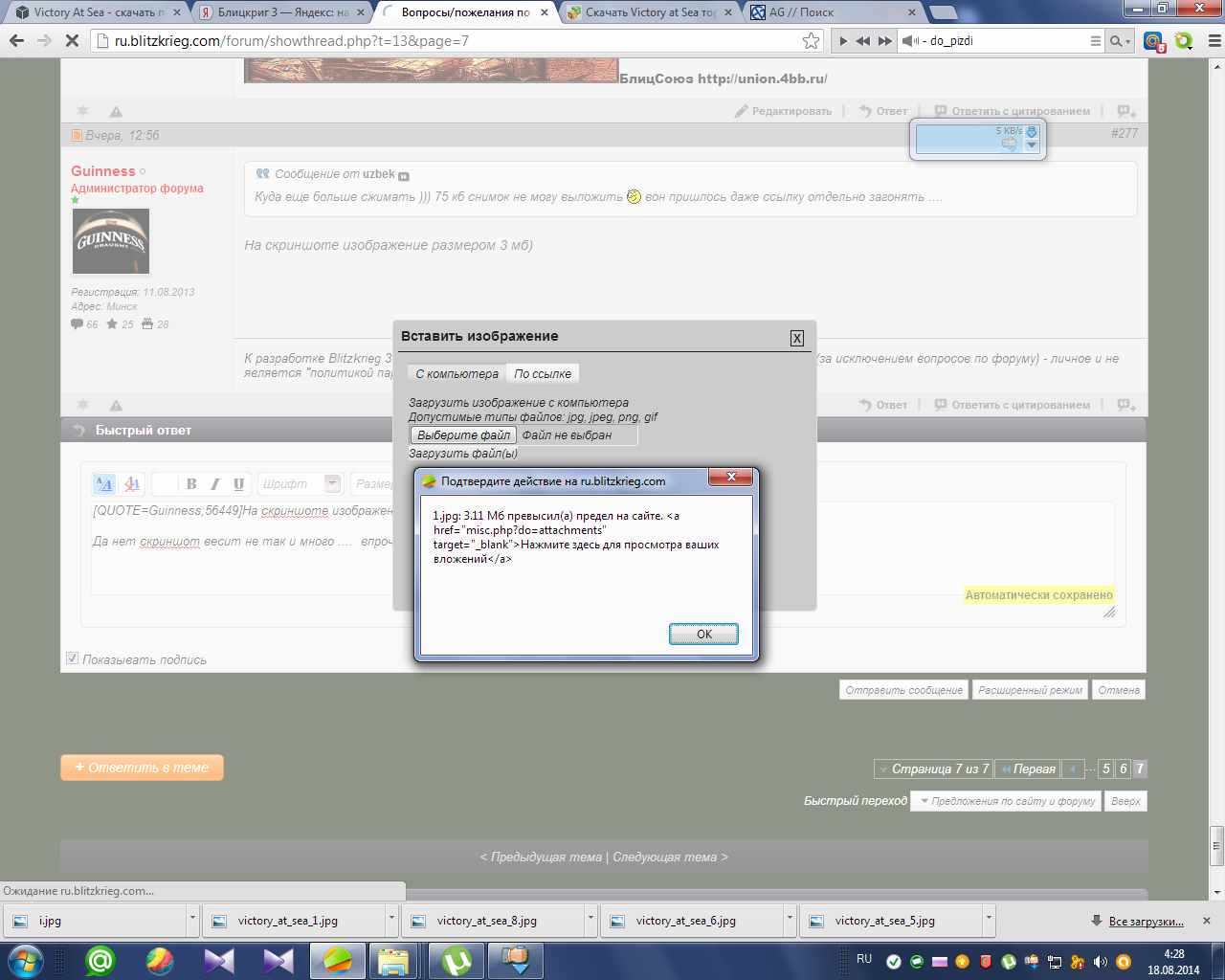Click the remove formatting icon in editor

click(x=133, y=483)
